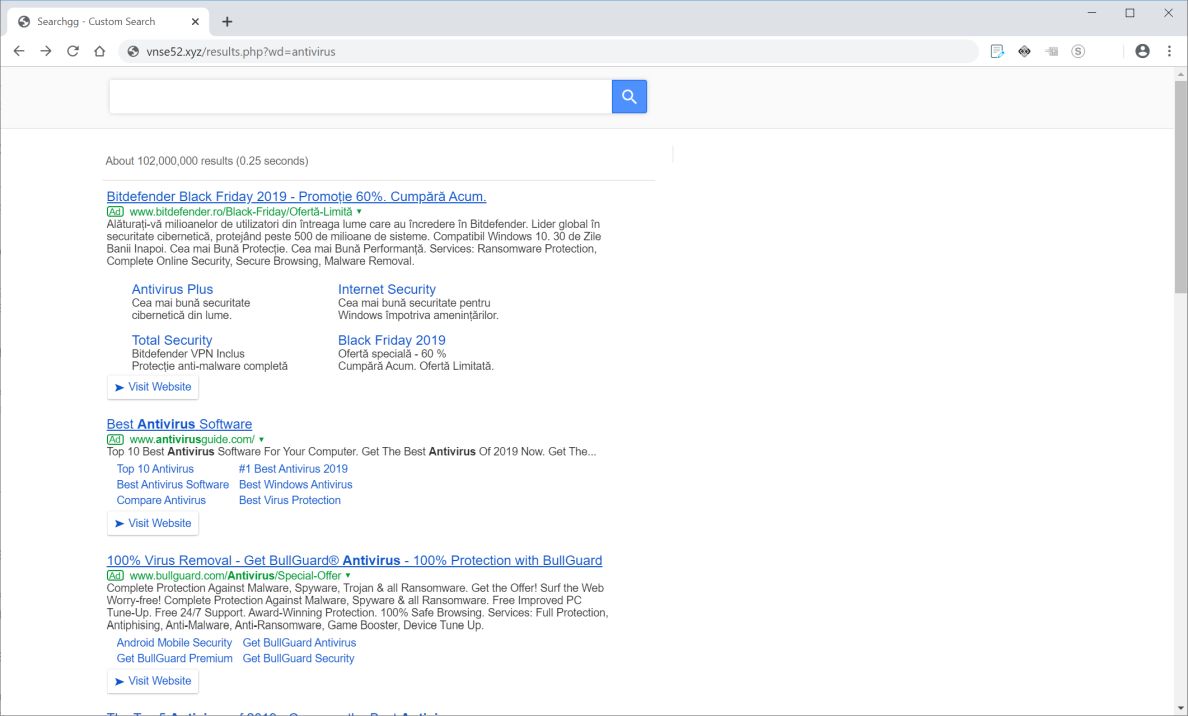Open the Chrome profile account icon
This screenshot has width=1188, height=716.
[x=1142, y=51]
